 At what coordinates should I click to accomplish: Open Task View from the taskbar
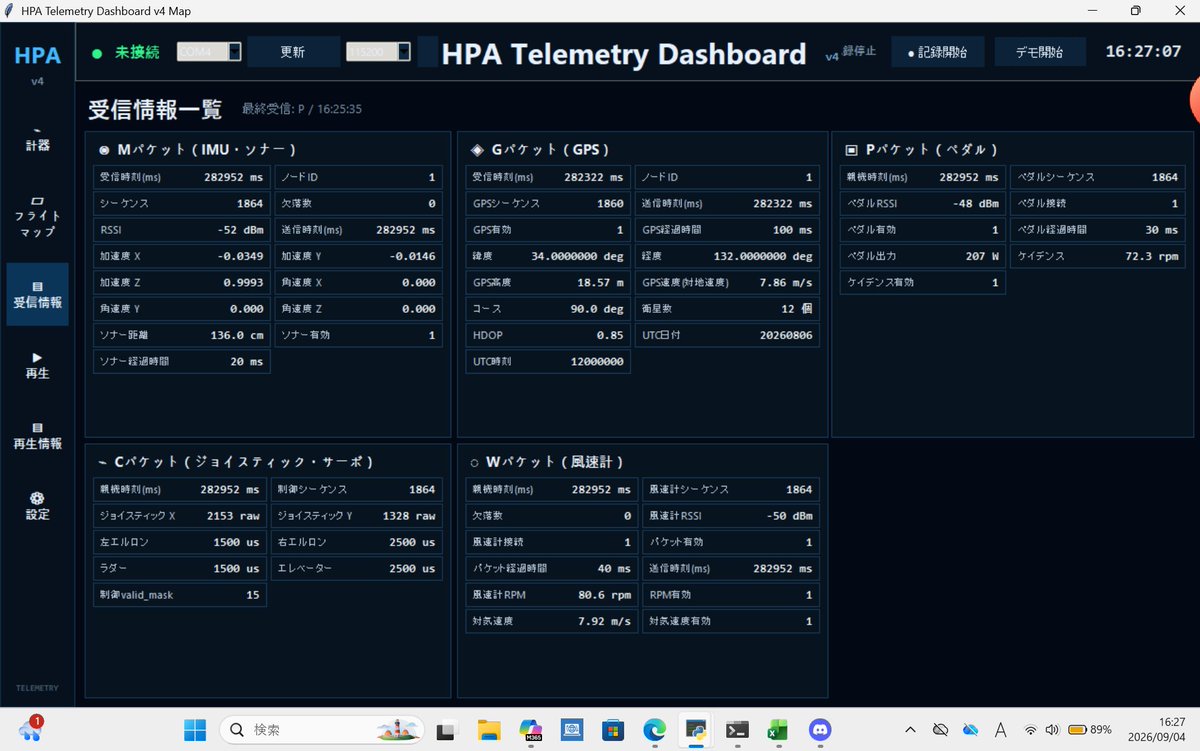pyautogui.click(x=447, y=729)
